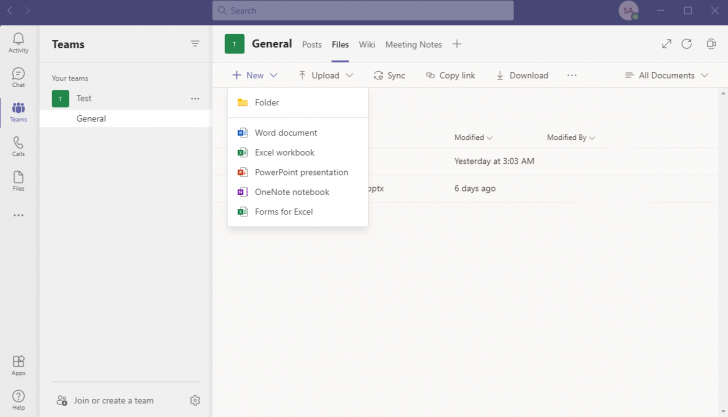Viewport: 728px width, 417px height.
Task: Go back with the back arrow
Action: [x=9, y=10]
